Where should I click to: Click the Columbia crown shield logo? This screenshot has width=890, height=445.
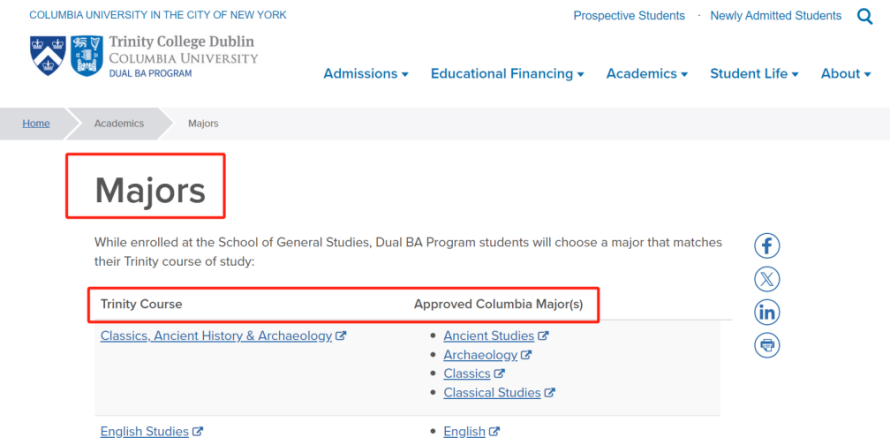click(48, 56)
